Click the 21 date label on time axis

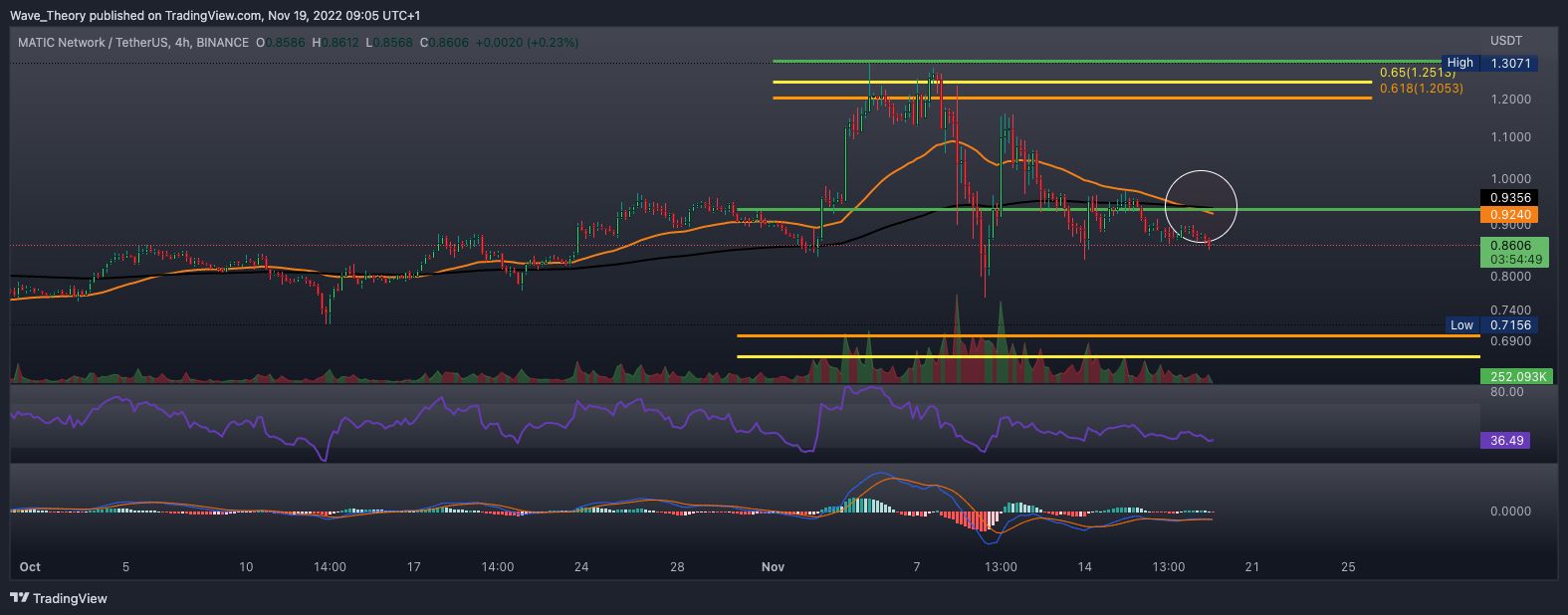(1251, 567)
